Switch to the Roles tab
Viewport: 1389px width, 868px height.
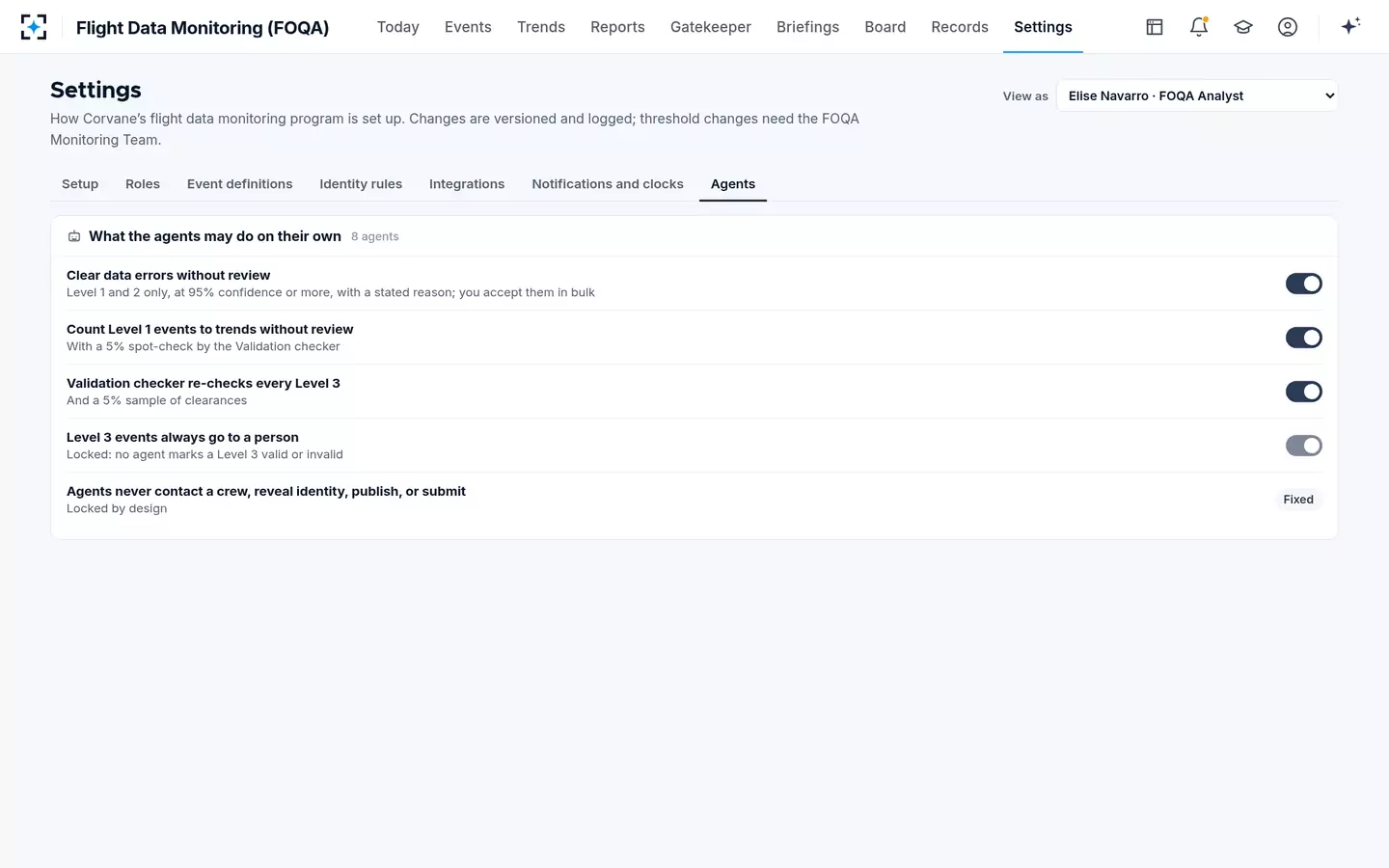pyautogui.click(x=143, y=184)
